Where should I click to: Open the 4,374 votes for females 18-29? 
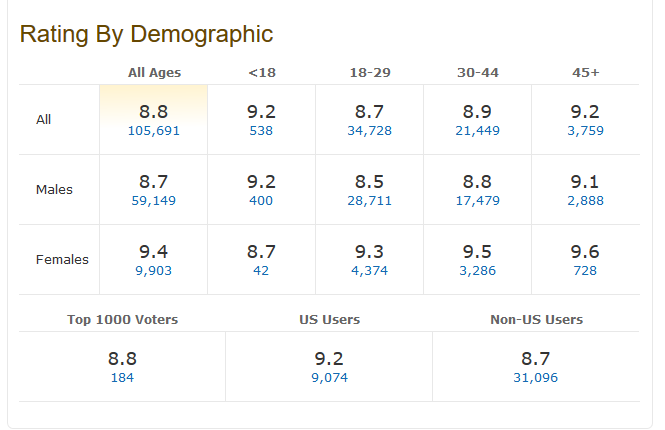click(x=370, y=271)
